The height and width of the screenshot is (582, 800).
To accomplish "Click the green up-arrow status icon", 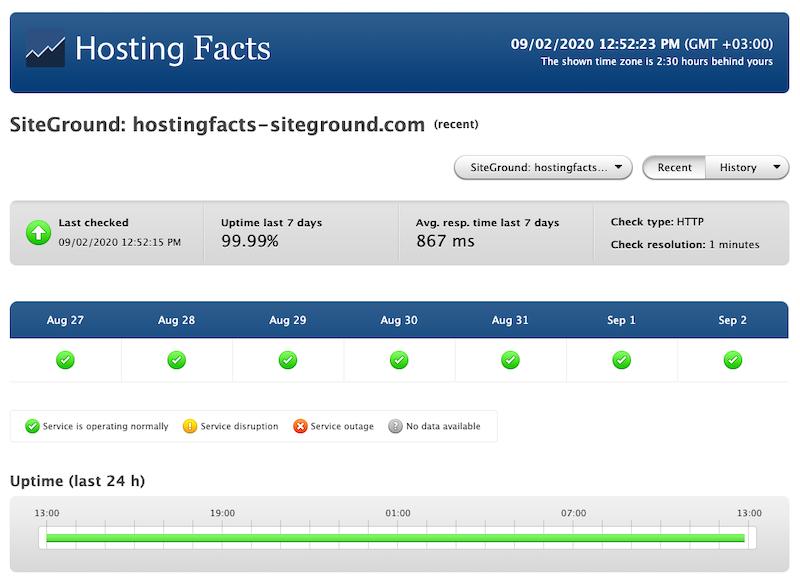I will coord(38,233).
